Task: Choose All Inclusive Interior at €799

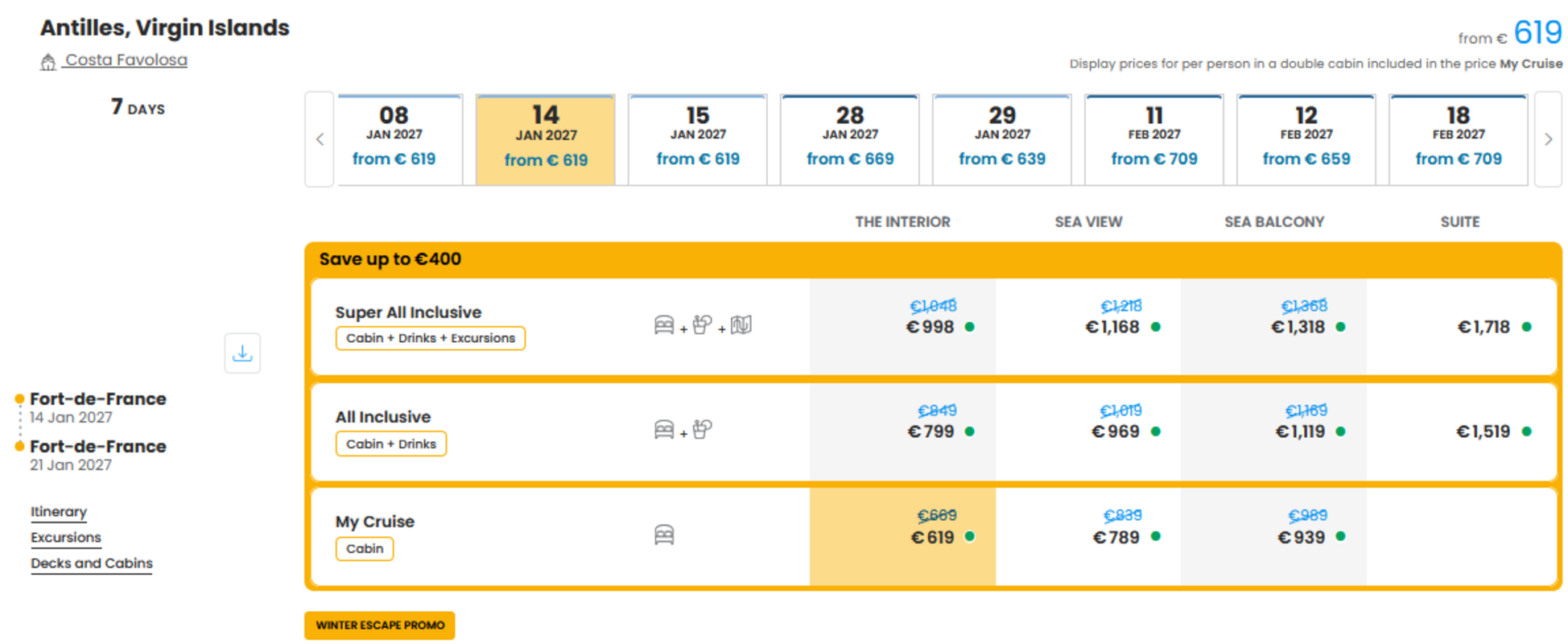Action: [x=902, y=431]
